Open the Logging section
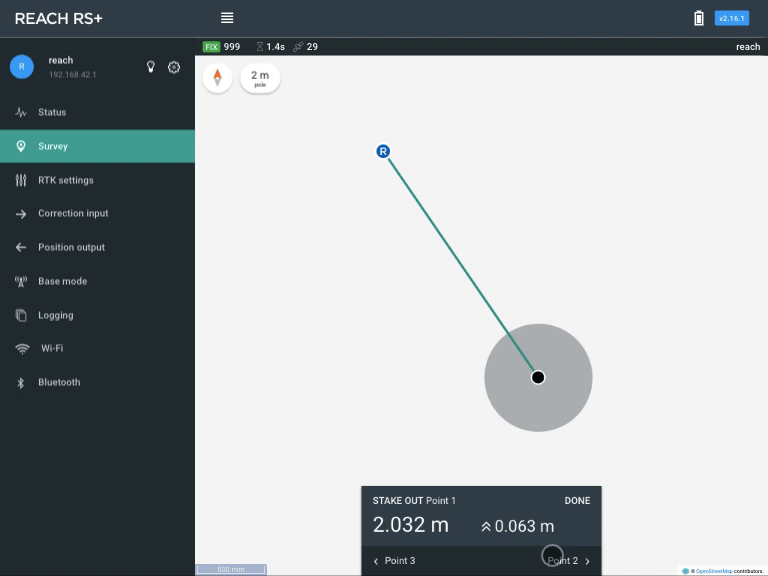The image size is (768, 576). pos(97,315)
